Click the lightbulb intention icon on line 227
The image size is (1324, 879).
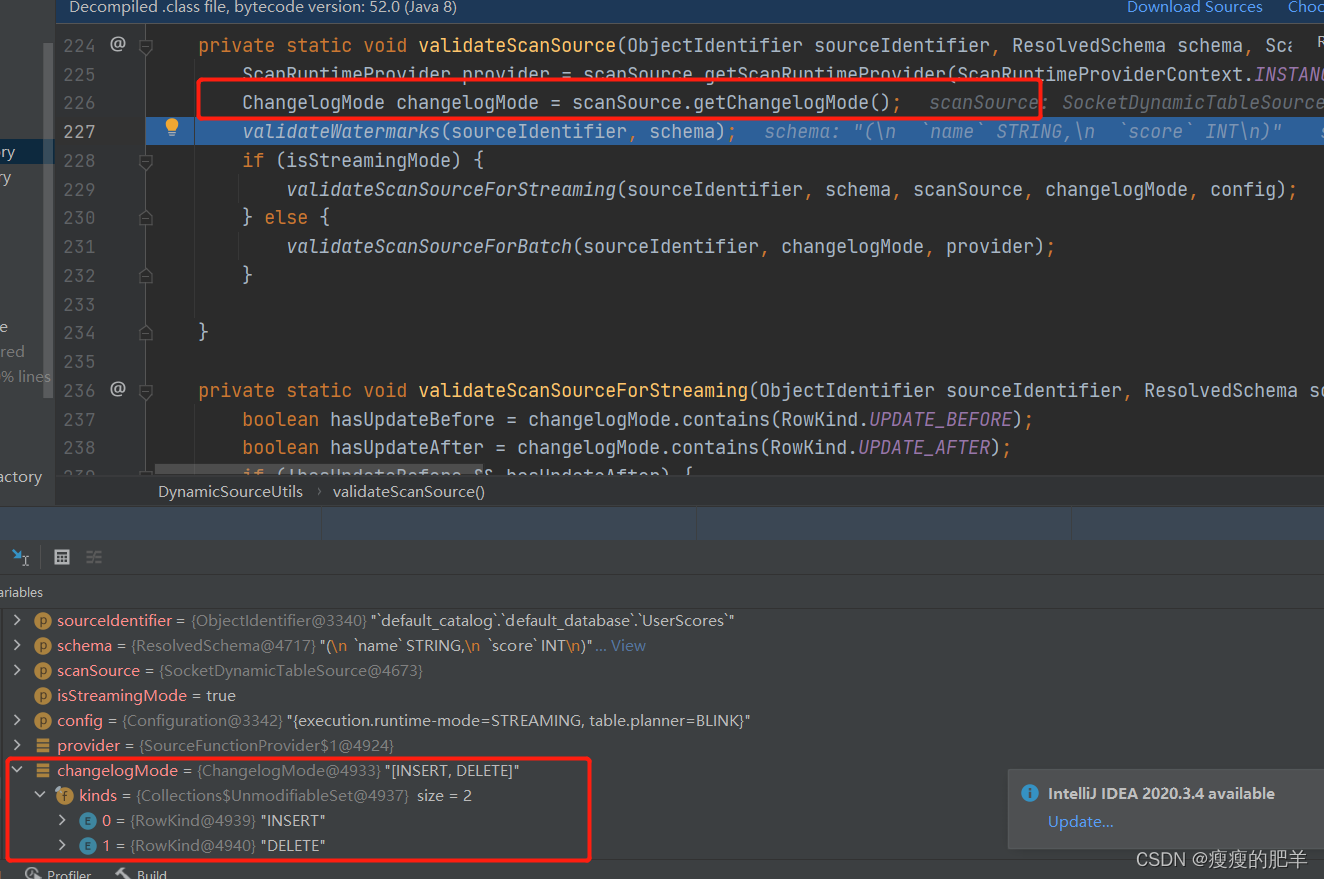[171, 127]
